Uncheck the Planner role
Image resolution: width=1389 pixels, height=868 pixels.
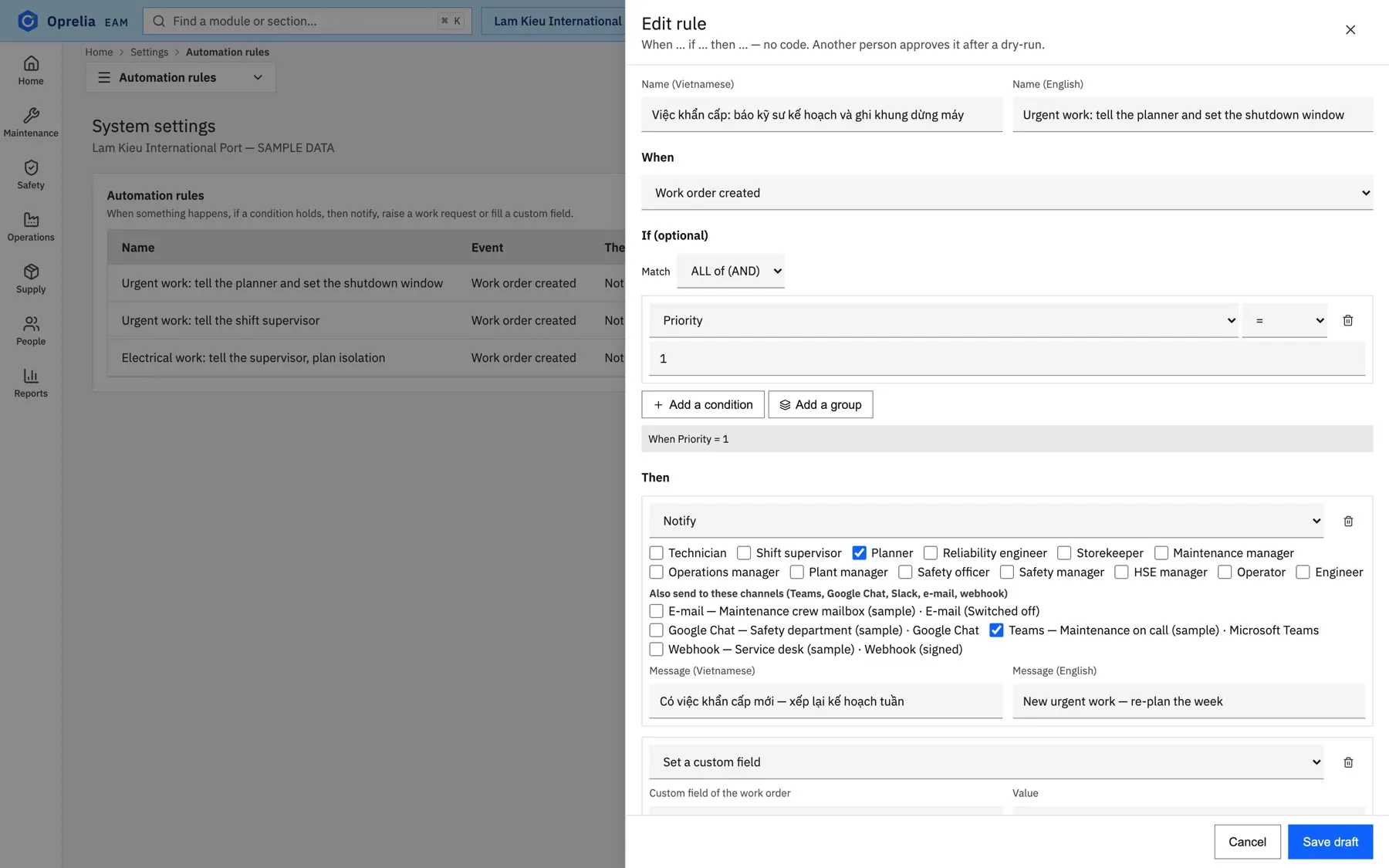click(859, 552)
